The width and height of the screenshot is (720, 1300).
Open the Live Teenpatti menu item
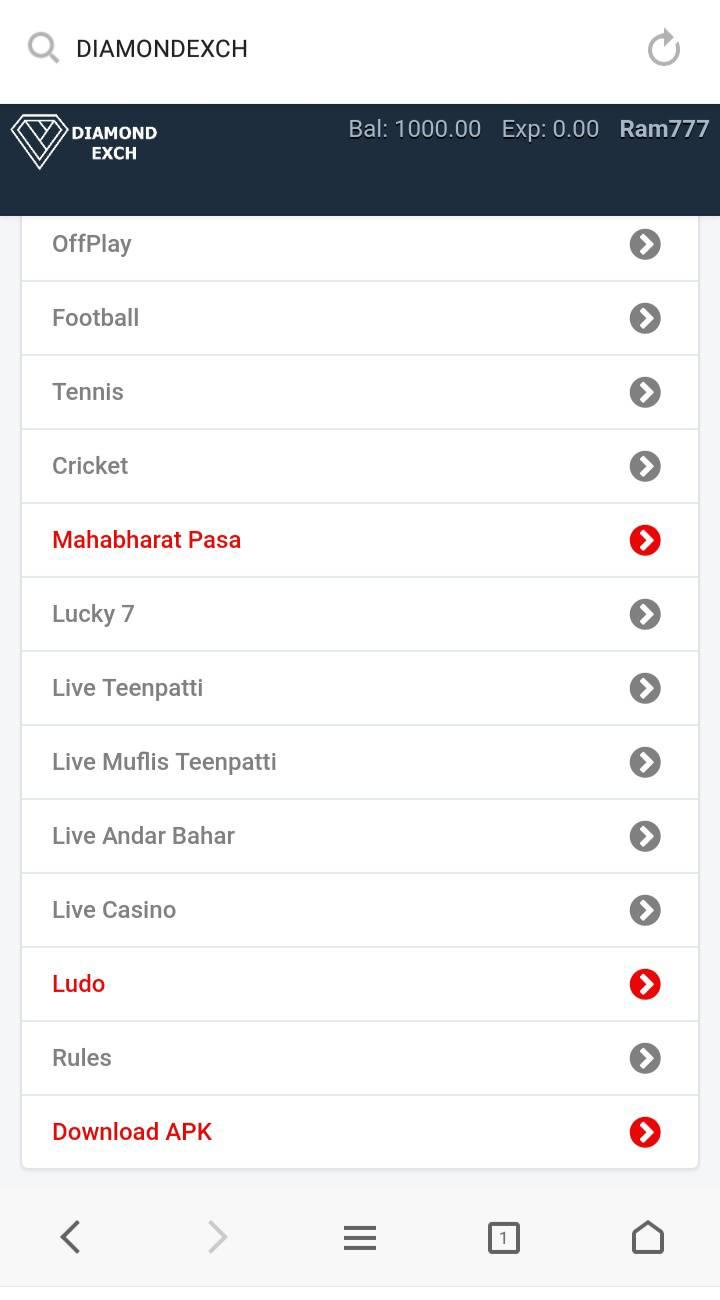pos(360,688)
